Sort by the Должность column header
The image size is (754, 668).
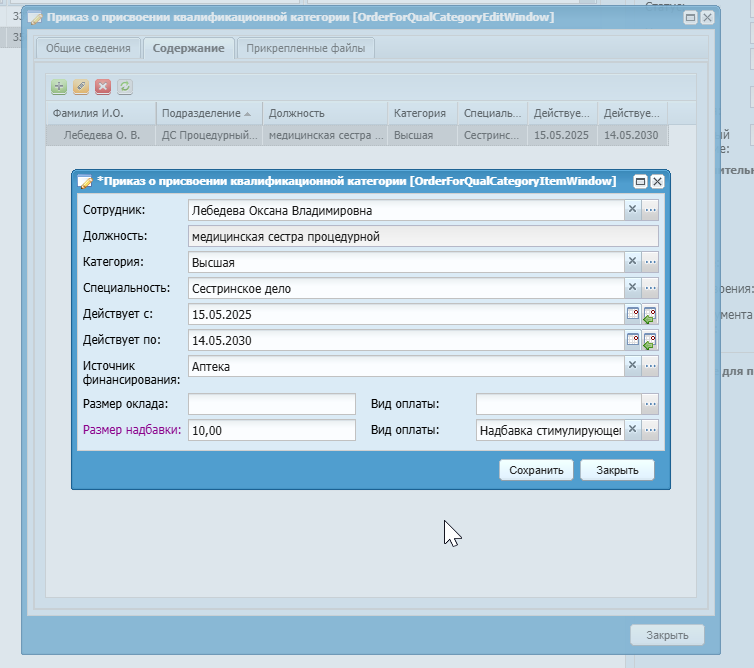325,113
